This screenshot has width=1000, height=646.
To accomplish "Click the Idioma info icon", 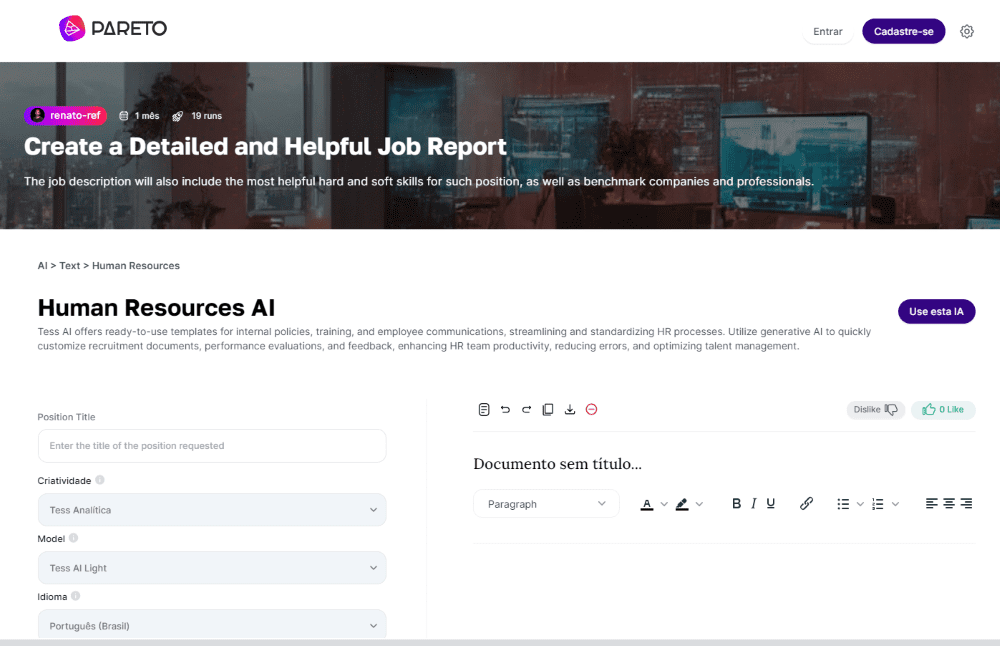I will click(75, 596).
